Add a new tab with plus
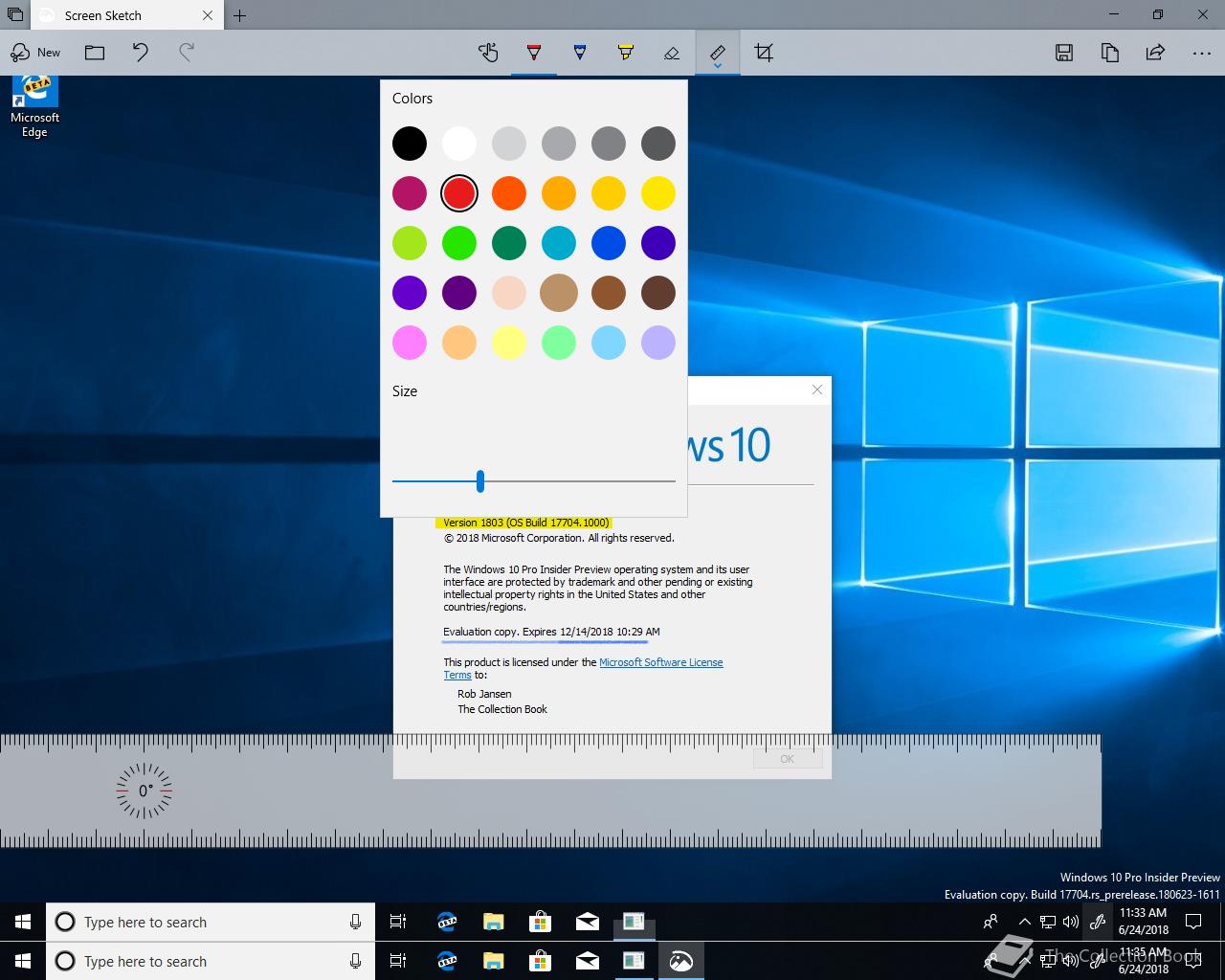This screenshot has height=980, width=1225. [x=240, y=15]
